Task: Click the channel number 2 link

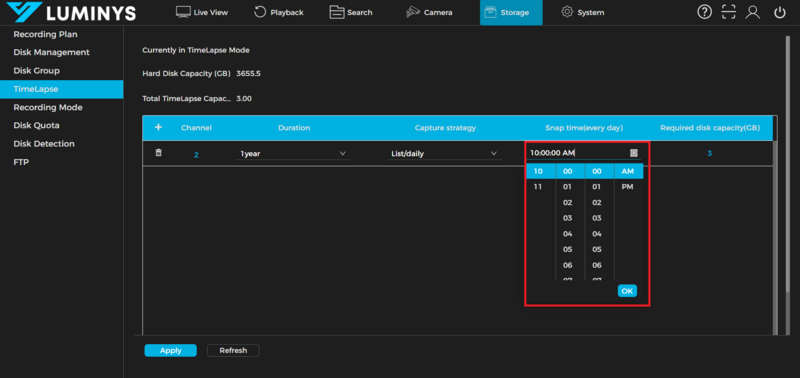Action: [196, 154]
